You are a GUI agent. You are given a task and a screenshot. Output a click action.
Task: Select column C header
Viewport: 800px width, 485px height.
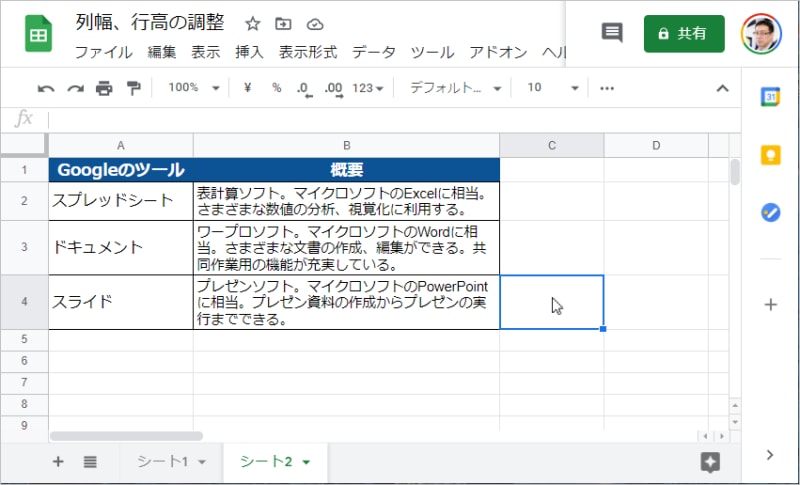(x=552, y=146)
